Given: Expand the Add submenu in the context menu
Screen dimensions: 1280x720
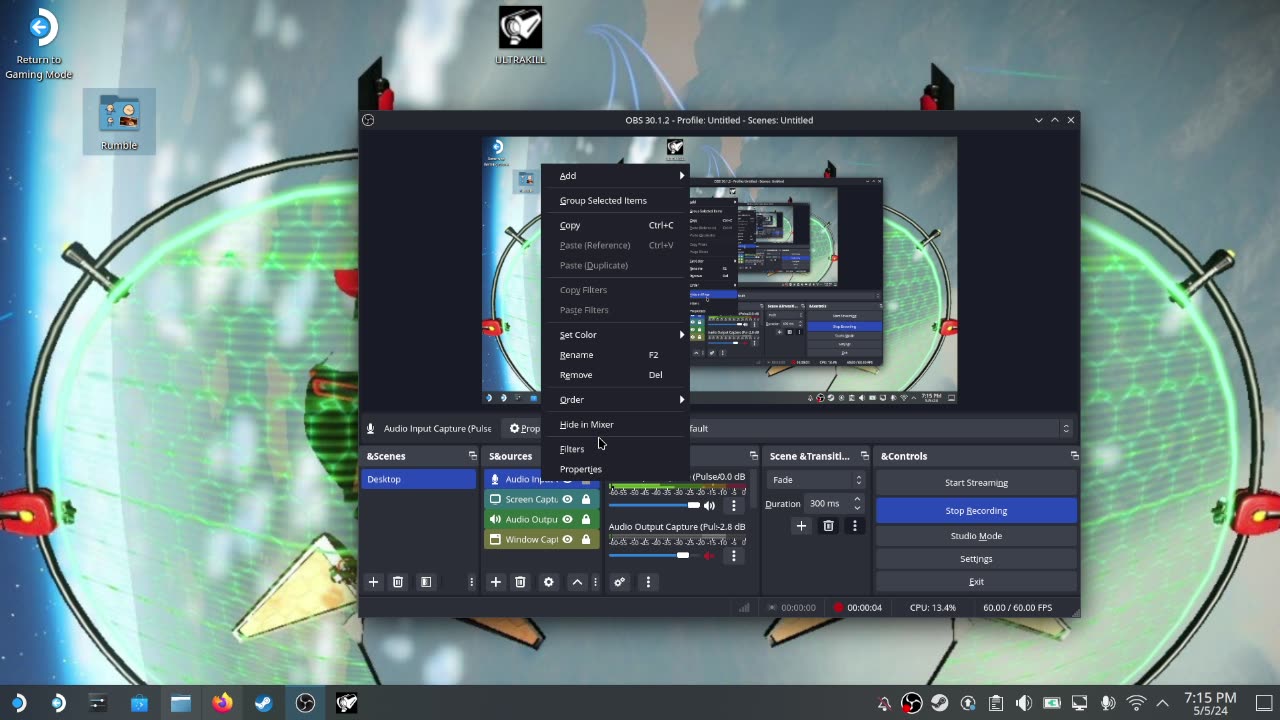Looking at the screenshot, I should click(x=615, y=176).
